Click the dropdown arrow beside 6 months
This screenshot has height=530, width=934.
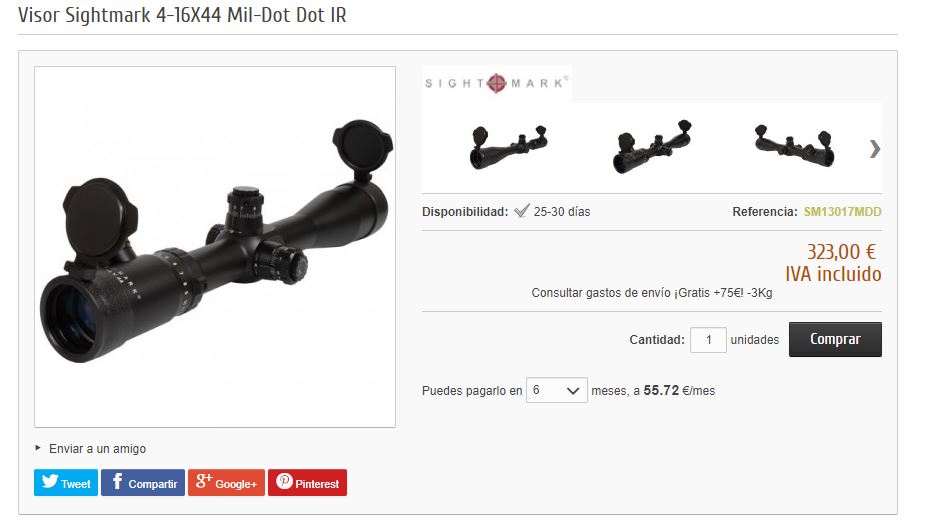573,391
